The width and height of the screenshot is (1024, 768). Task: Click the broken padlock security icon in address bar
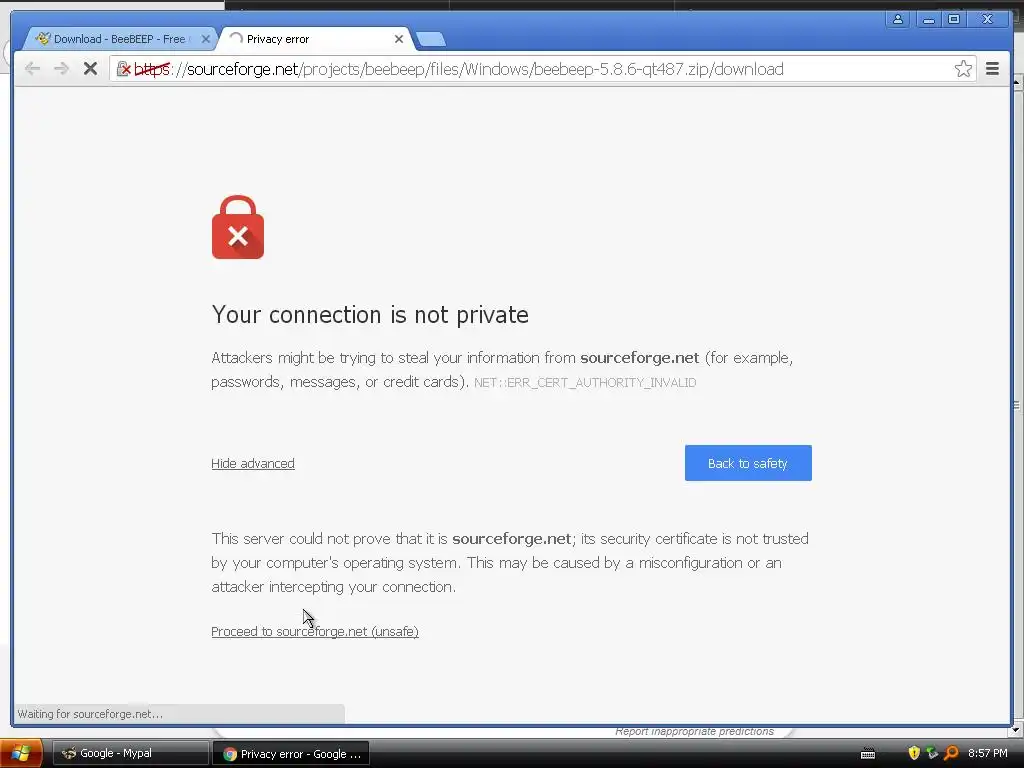(x=123, y=69)
